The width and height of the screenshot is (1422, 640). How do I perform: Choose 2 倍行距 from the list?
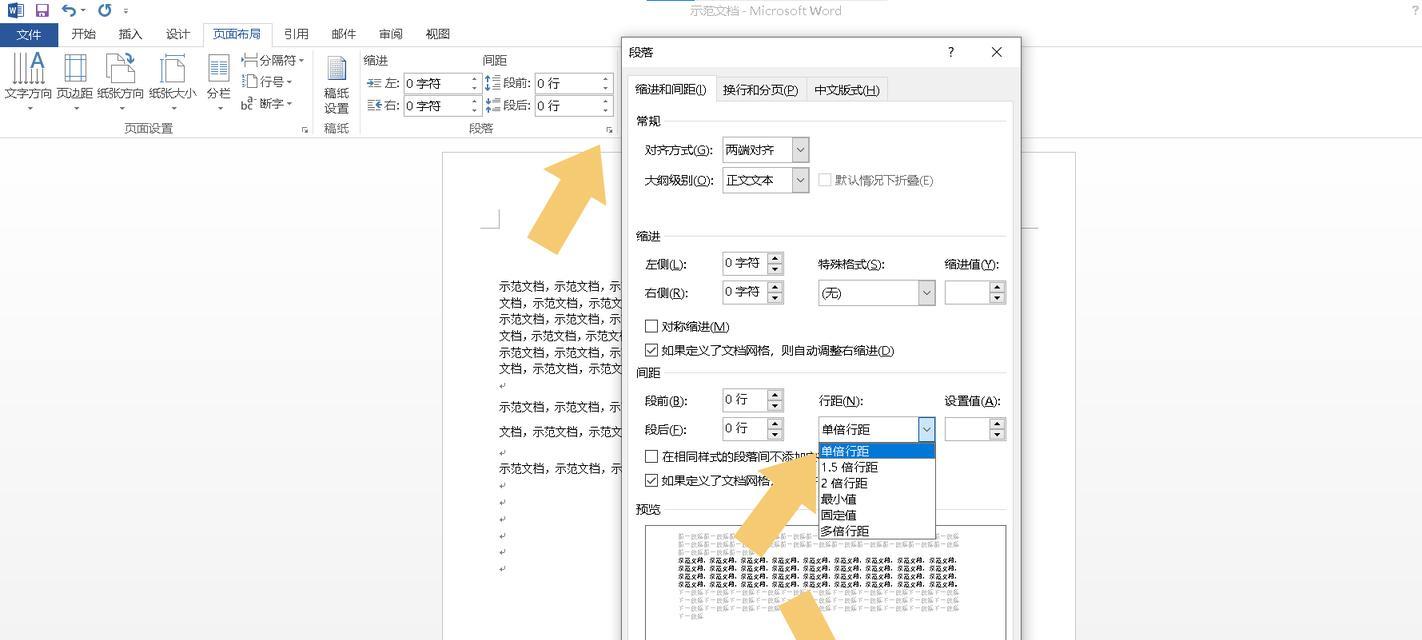877,483
